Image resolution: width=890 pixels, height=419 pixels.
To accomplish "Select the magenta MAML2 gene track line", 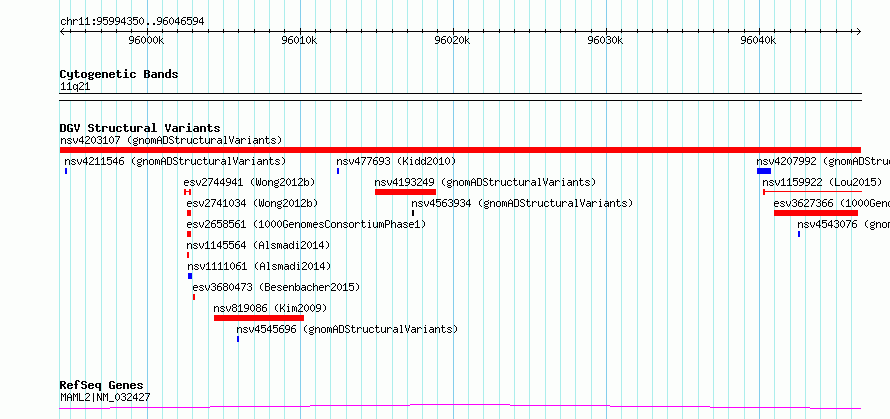I will (460, 407).
